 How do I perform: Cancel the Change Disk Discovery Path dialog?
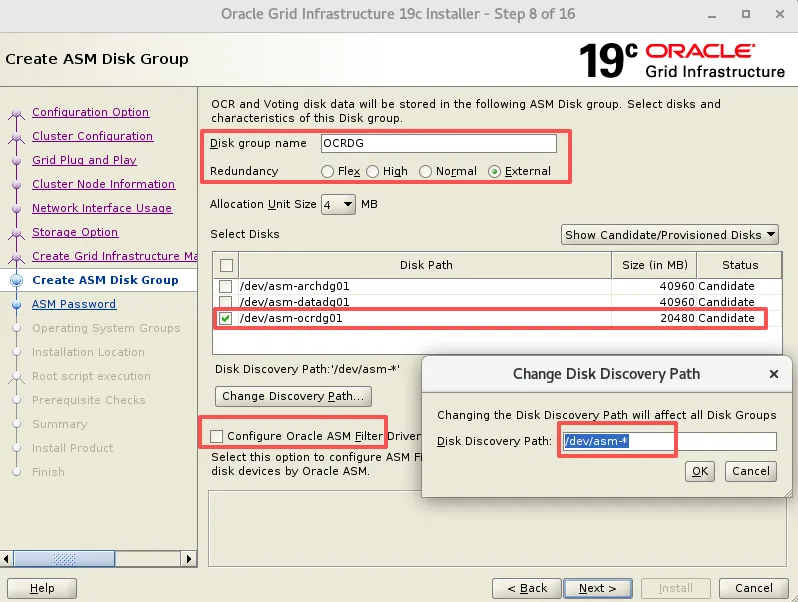[x=751, y=471]
